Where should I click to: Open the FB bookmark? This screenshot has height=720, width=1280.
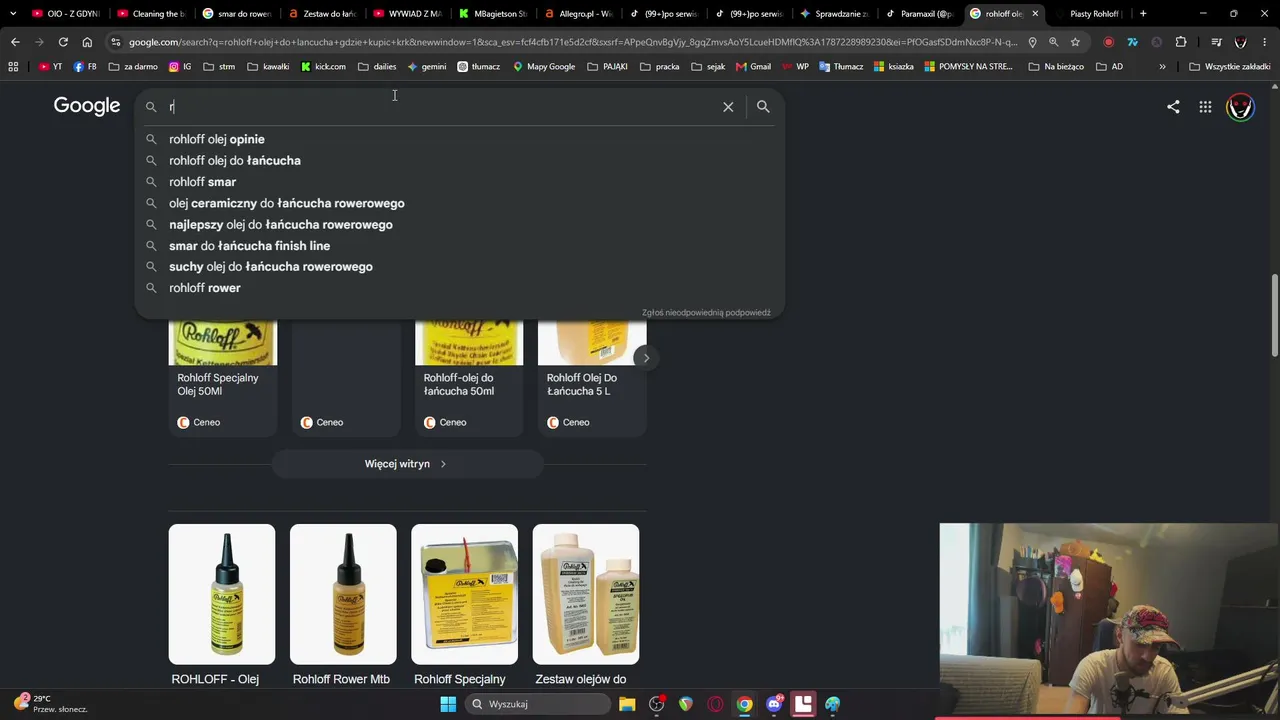85,66
